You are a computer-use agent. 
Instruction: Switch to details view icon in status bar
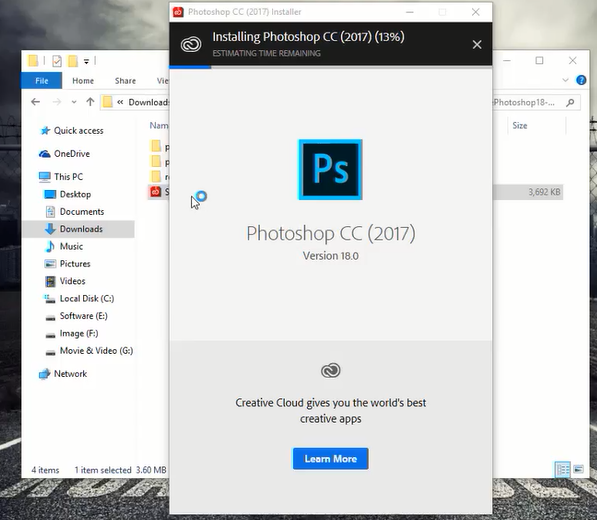click(x=562, y=469)
